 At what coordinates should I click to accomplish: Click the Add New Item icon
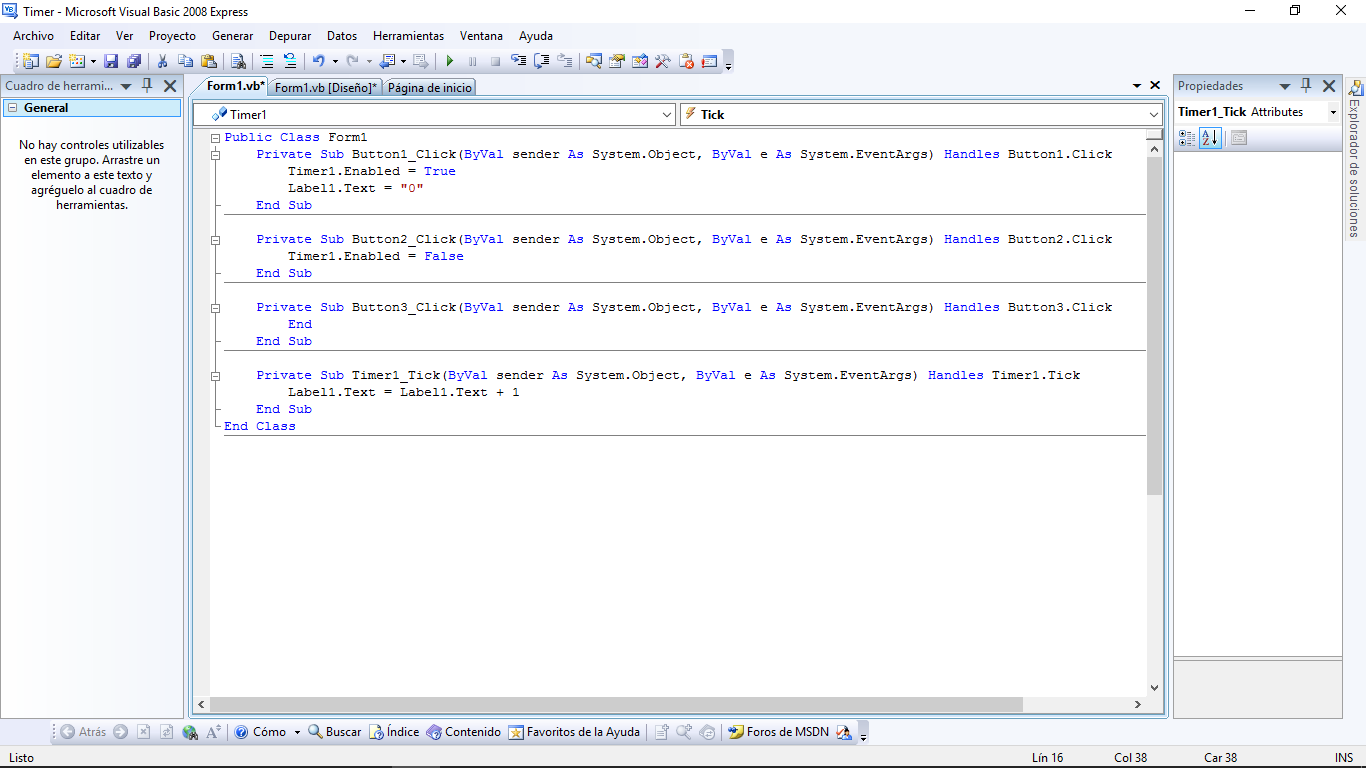pyautogui.click(x=77, y=61)
